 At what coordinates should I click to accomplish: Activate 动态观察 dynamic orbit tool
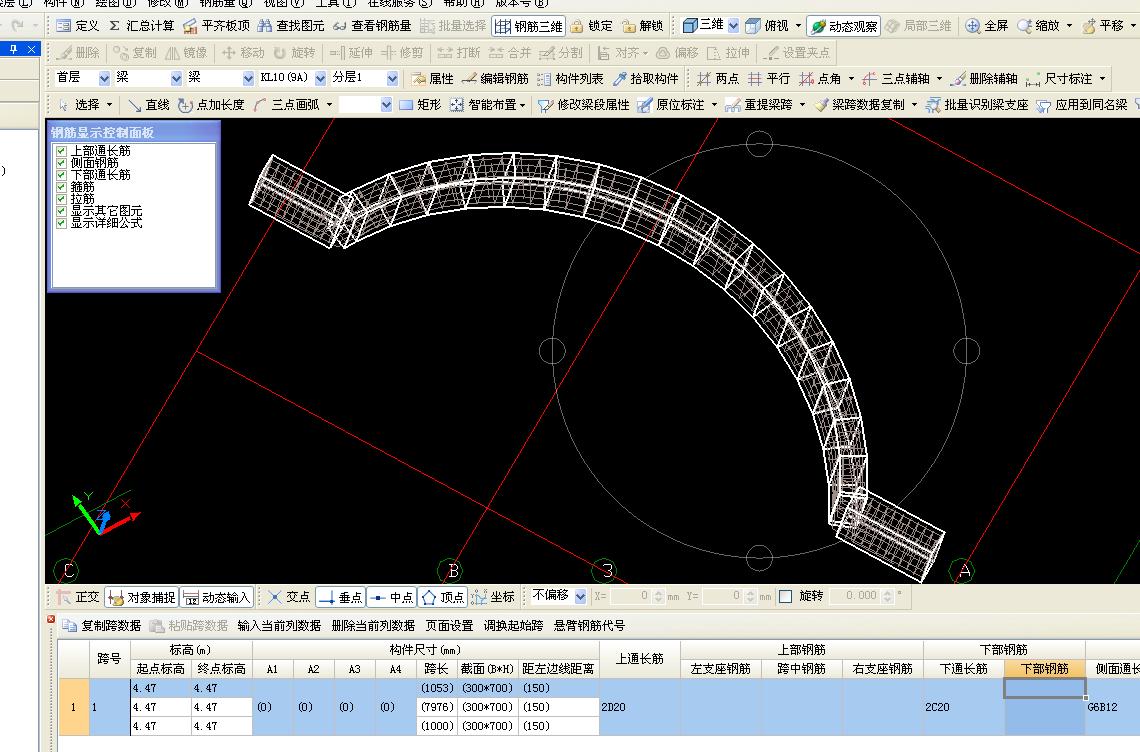click(844, 26)
